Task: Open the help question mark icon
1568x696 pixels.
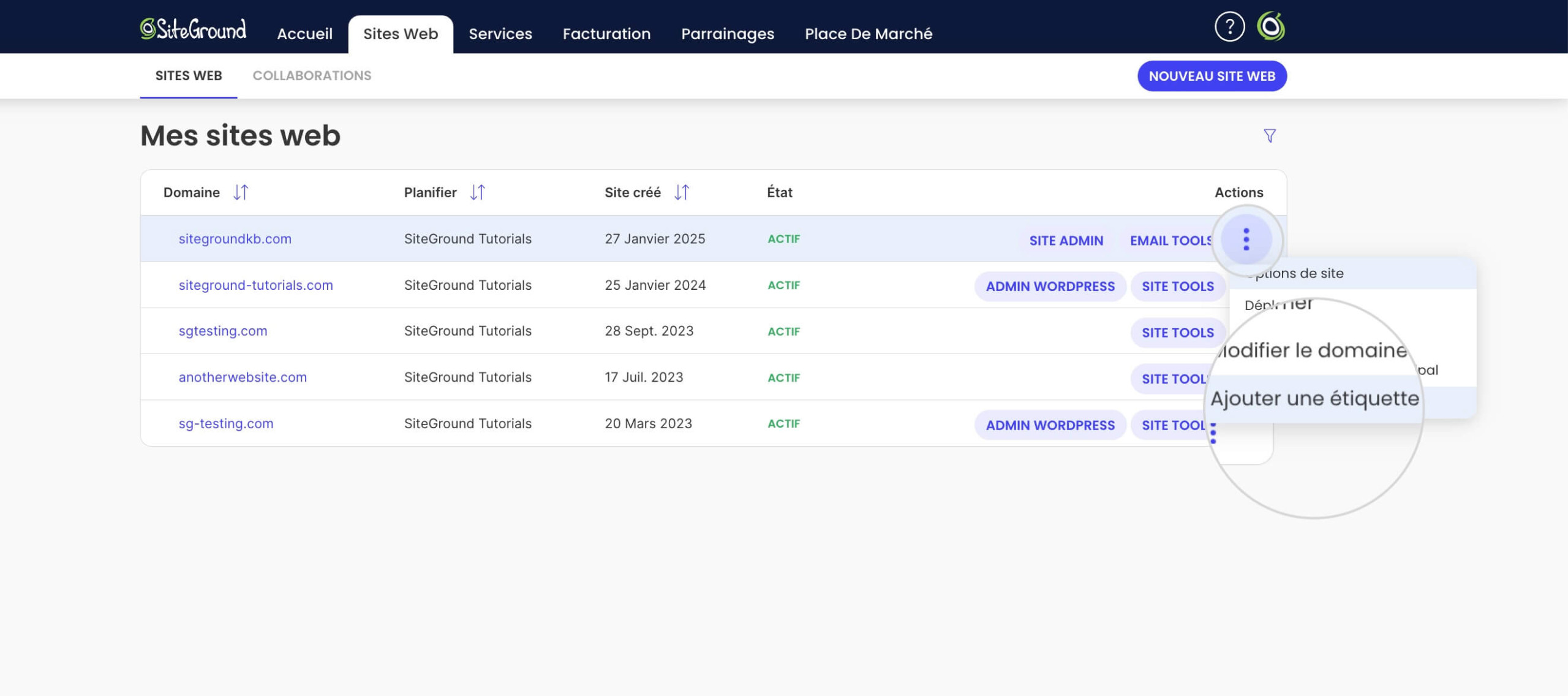Action: (x=1229, y=26)
